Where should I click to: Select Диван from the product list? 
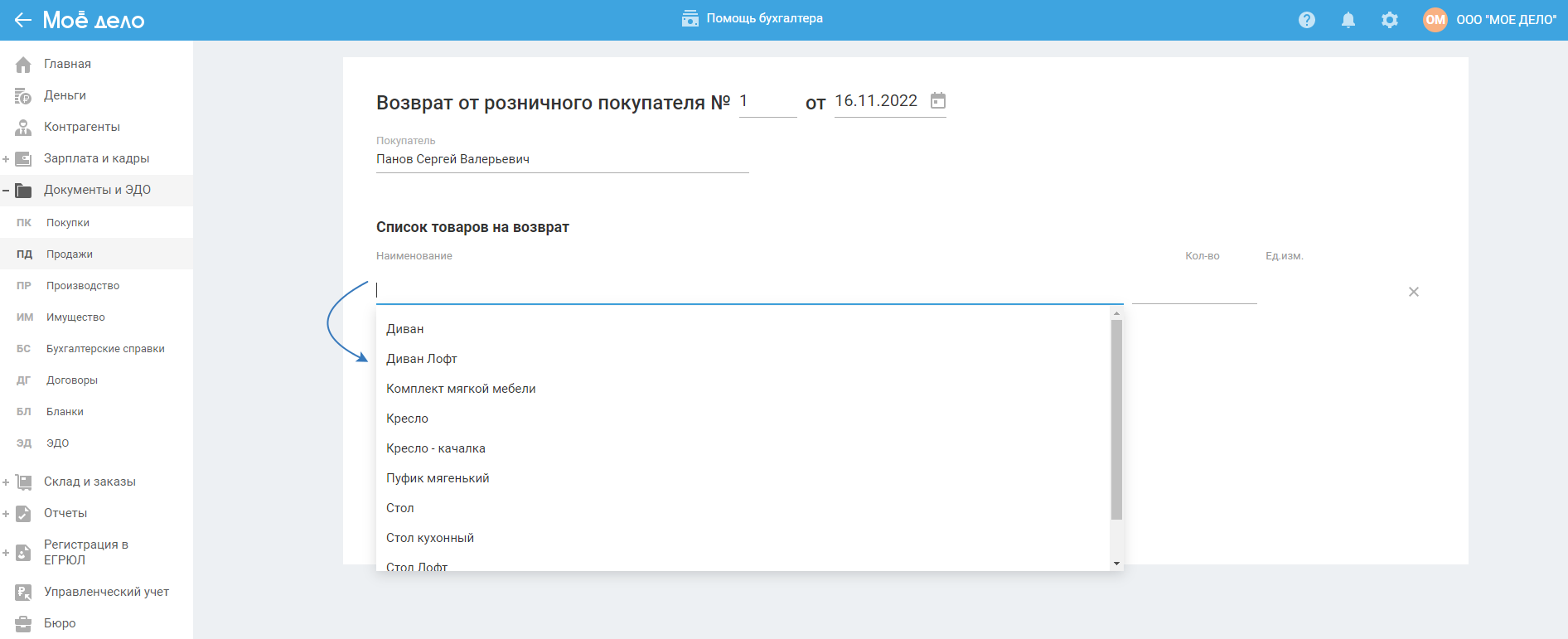coord(743,329)
